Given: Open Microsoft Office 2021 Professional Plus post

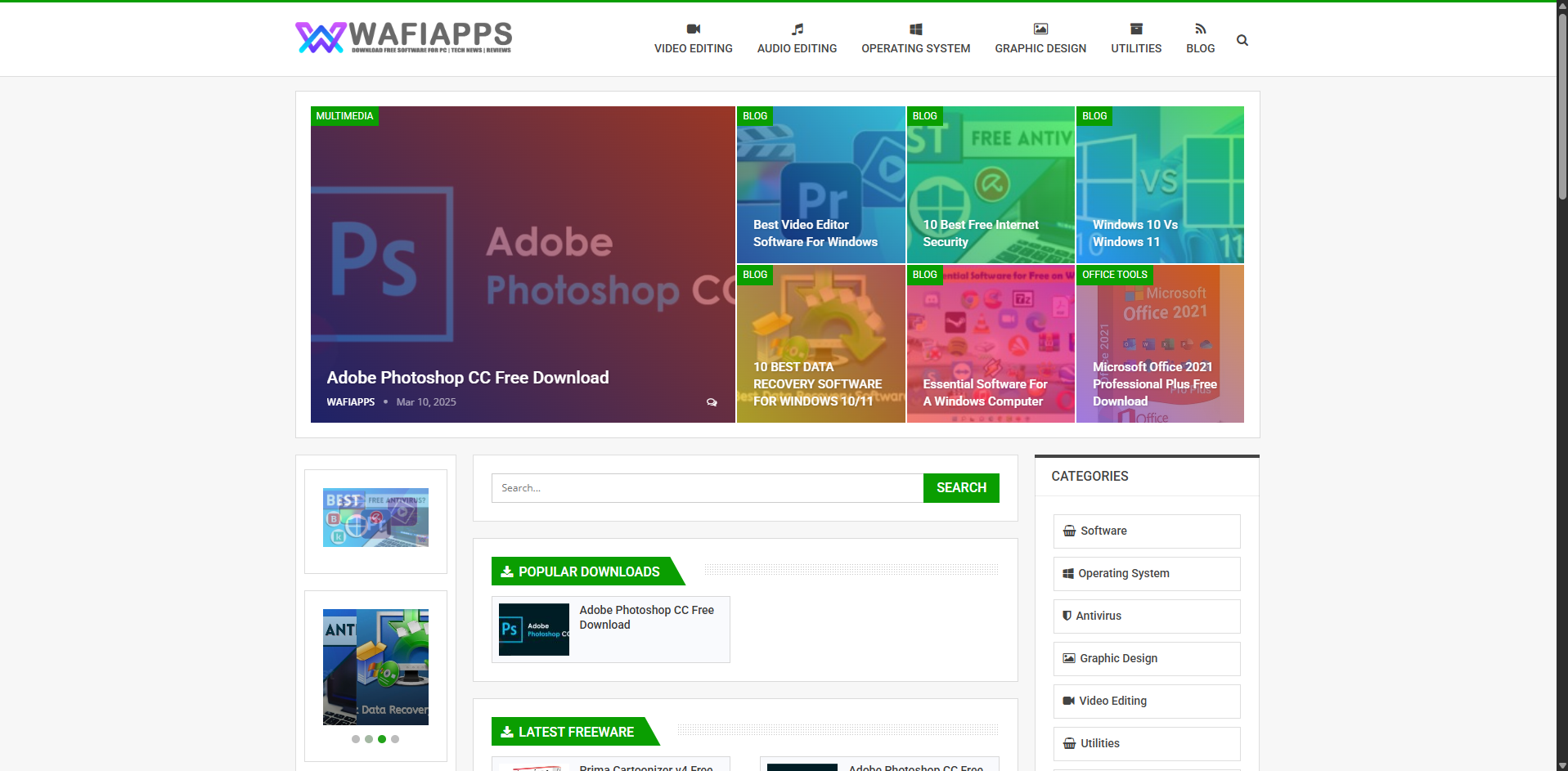Looking at the screenshot, I should pyautogui.click(x=1155, y=384).
